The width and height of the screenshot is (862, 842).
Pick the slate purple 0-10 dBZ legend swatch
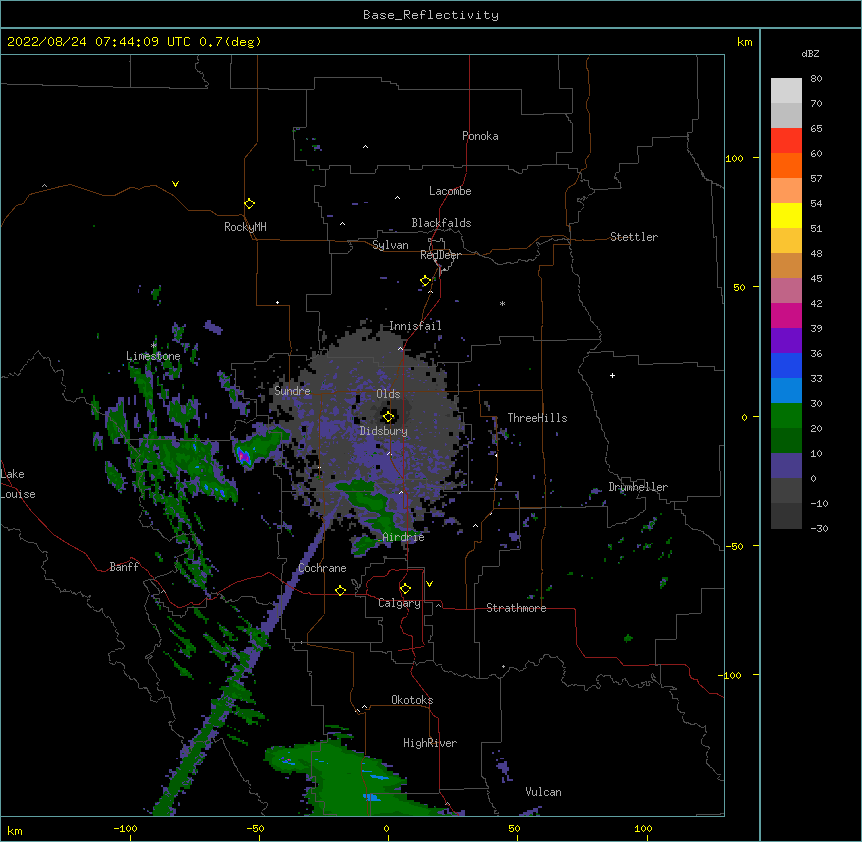(x=786, y=466)
